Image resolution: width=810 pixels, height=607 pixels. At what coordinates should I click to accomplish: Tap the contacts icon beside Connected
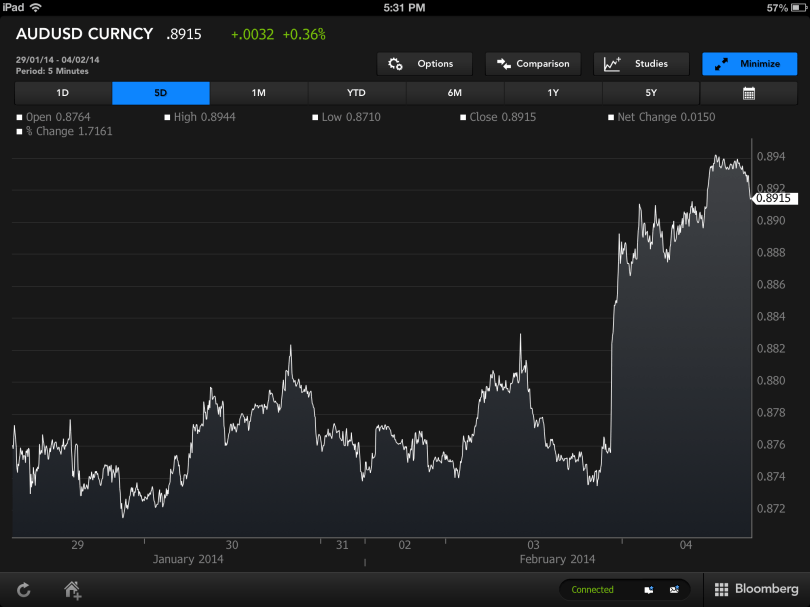point(649,590)
